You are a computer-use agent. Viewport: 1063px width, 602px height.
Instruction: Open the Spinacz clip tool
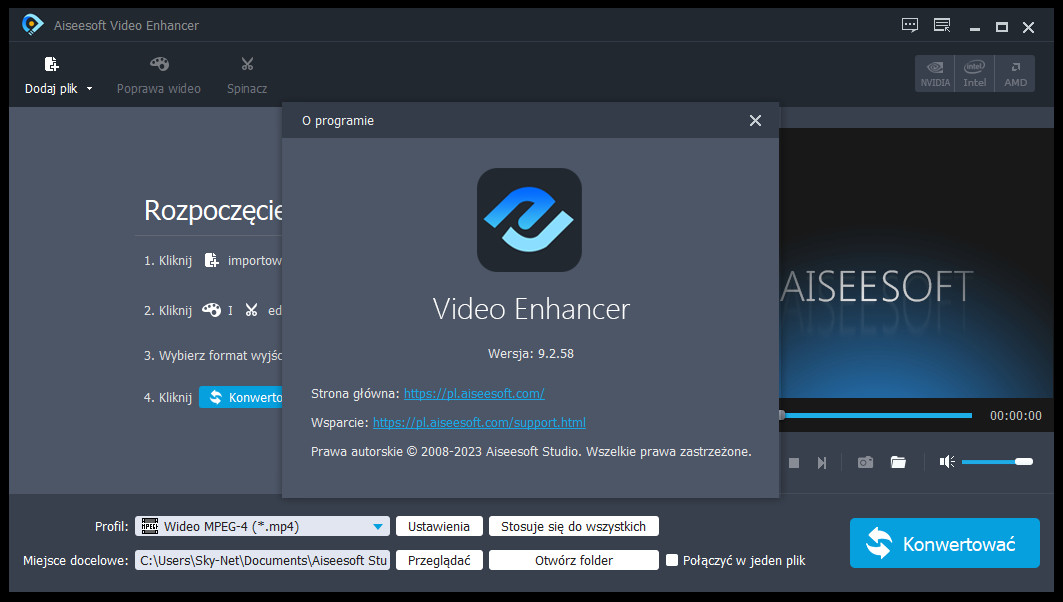point(247,75)
